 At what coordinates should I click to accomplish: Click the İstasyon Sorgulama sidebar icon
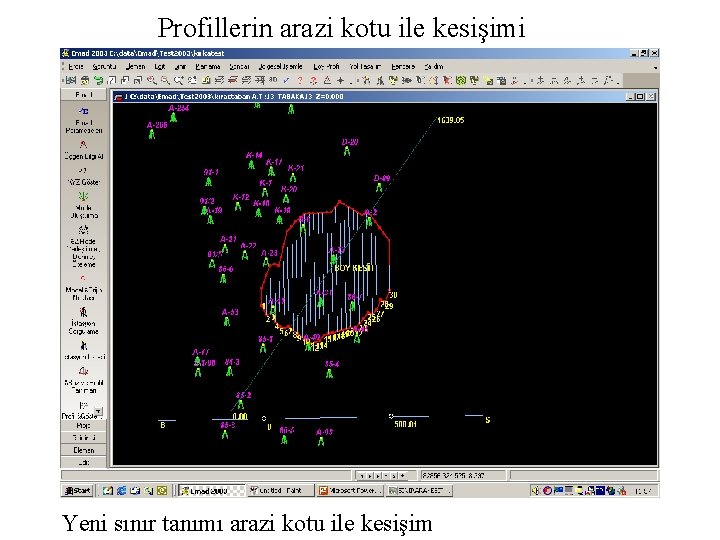click(x=83, y=312)
